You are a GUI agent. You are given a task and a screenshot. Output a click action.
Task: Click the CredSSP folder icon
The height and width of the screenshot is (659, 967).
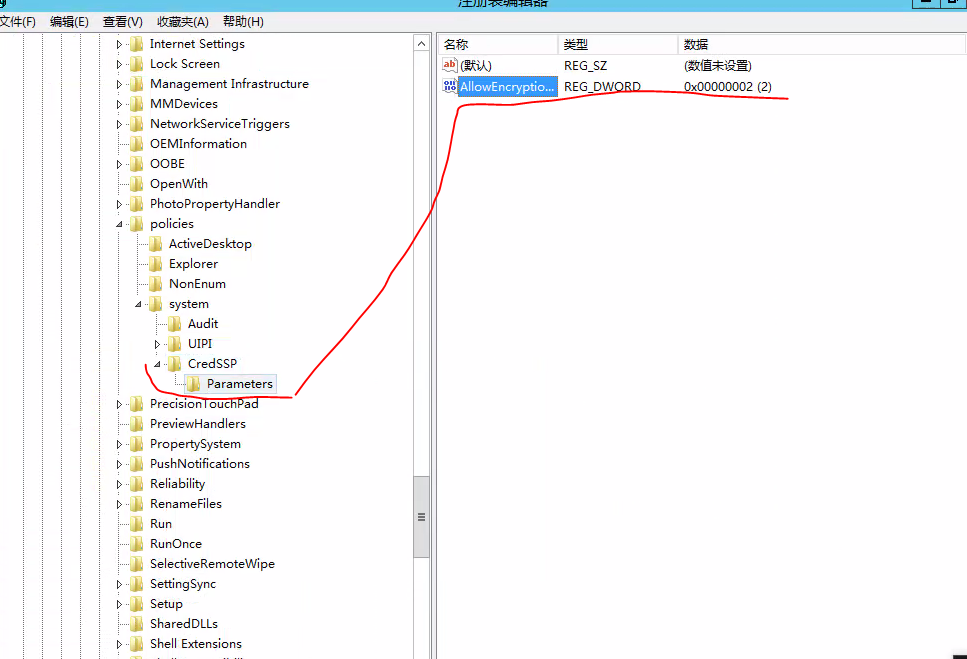[x=175, y=364]
